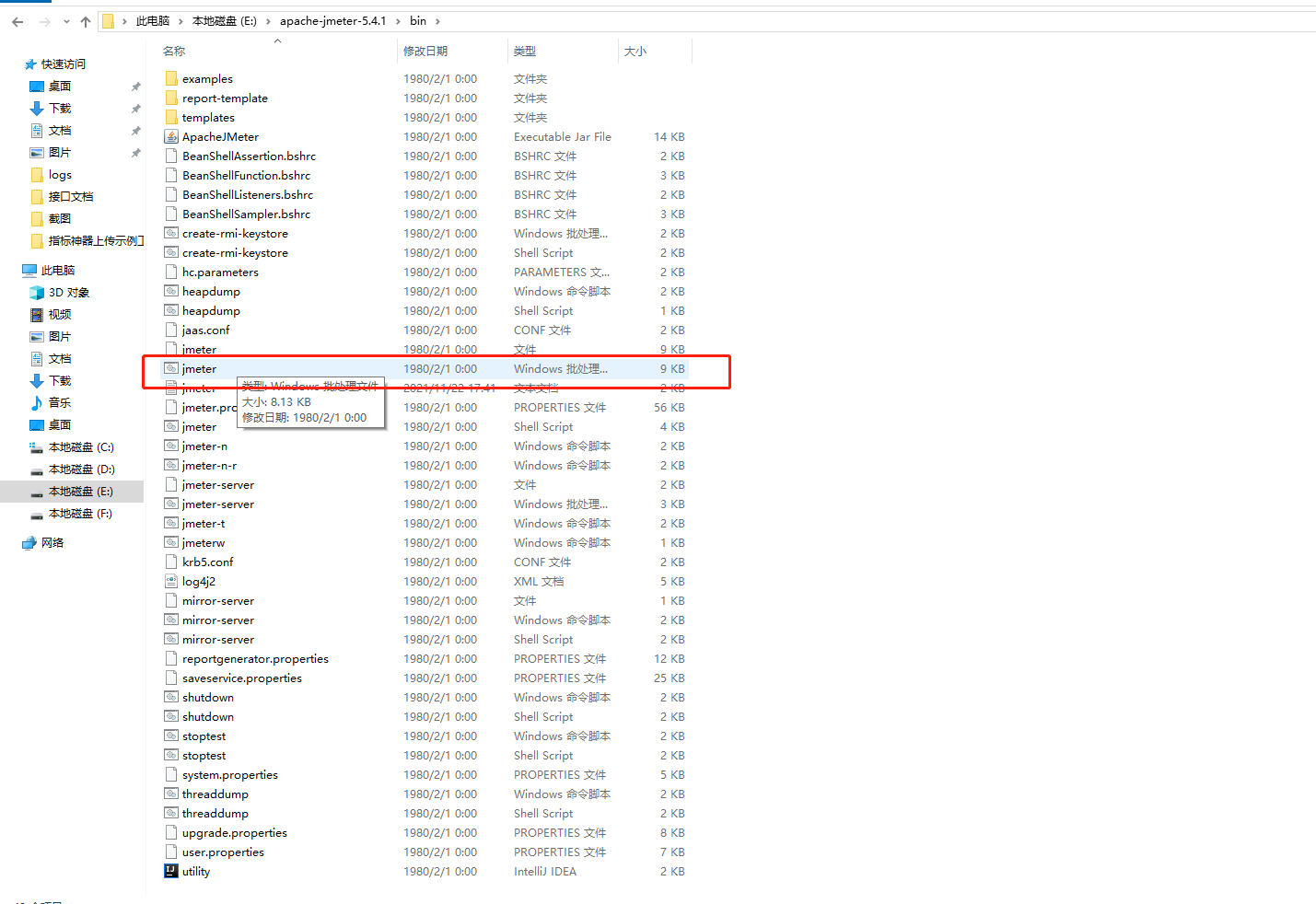Click the utility IntelliJ IDEA icon
This screenshot has height=904, width=1316.
point(171,871)
